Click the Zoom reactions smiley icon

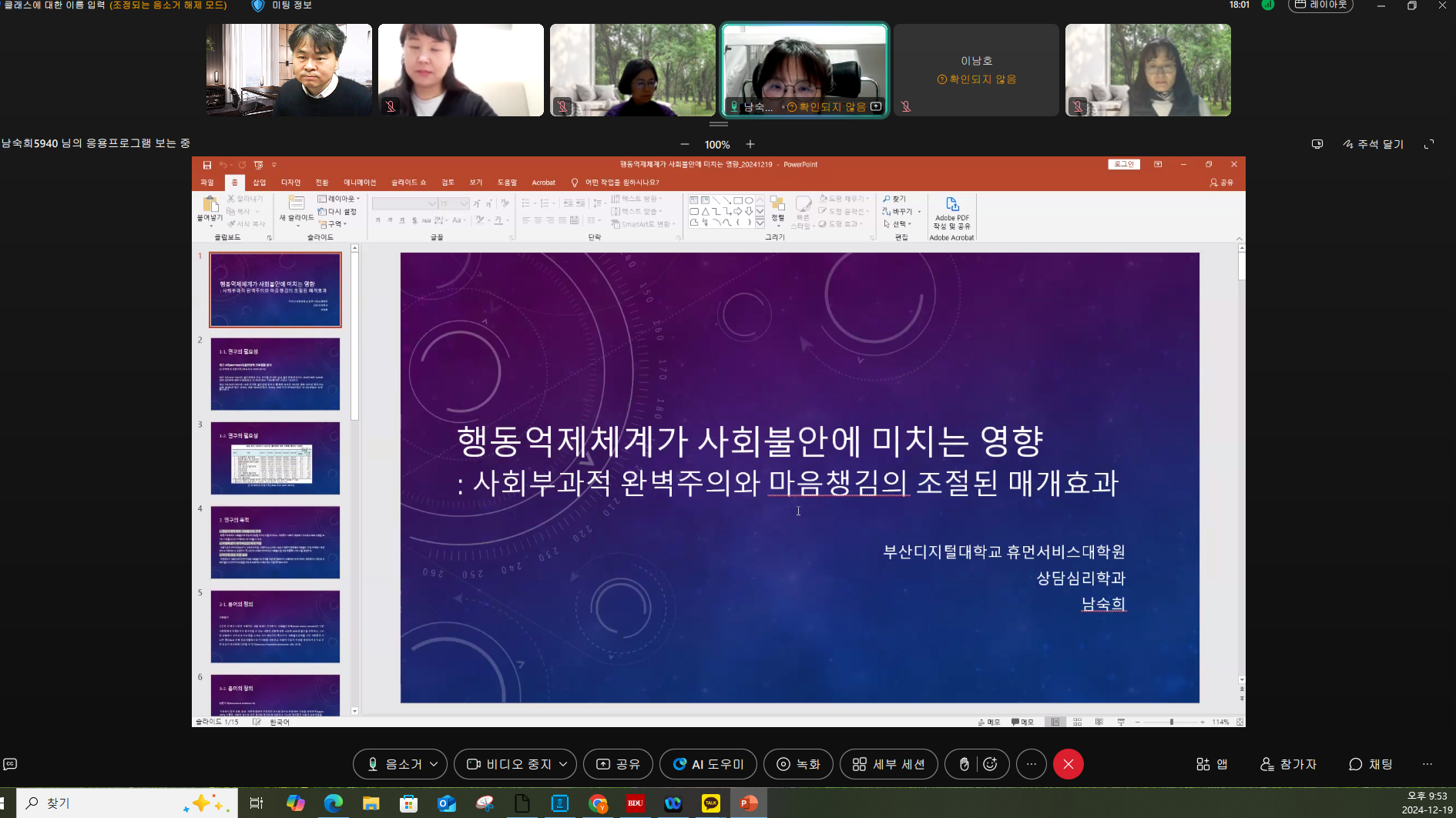991,764
